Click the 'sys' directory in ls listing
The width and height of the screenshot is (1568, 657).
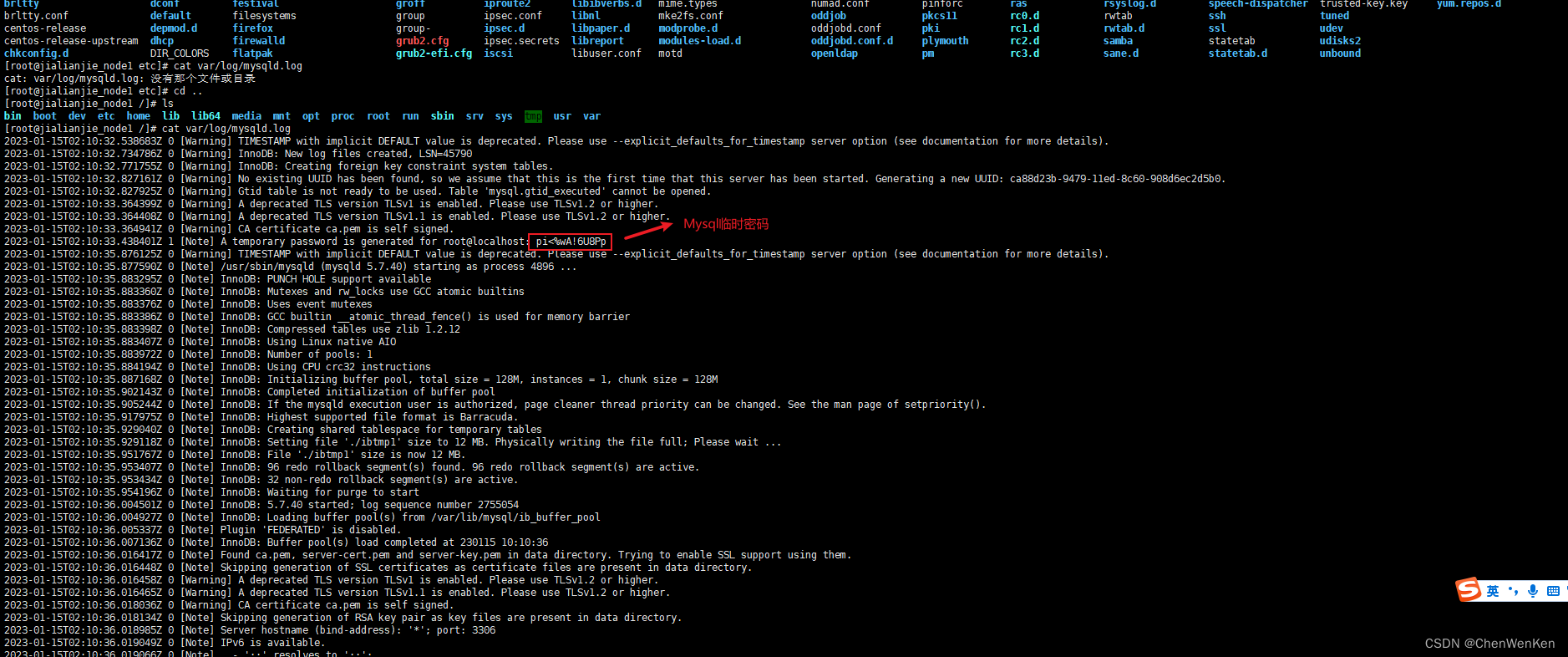point(504,116)
